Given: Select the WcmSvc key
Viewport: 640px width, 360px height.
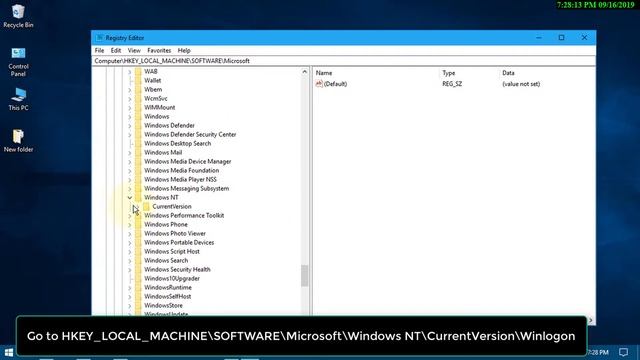Looking at the screenshot, I should 156,98.
